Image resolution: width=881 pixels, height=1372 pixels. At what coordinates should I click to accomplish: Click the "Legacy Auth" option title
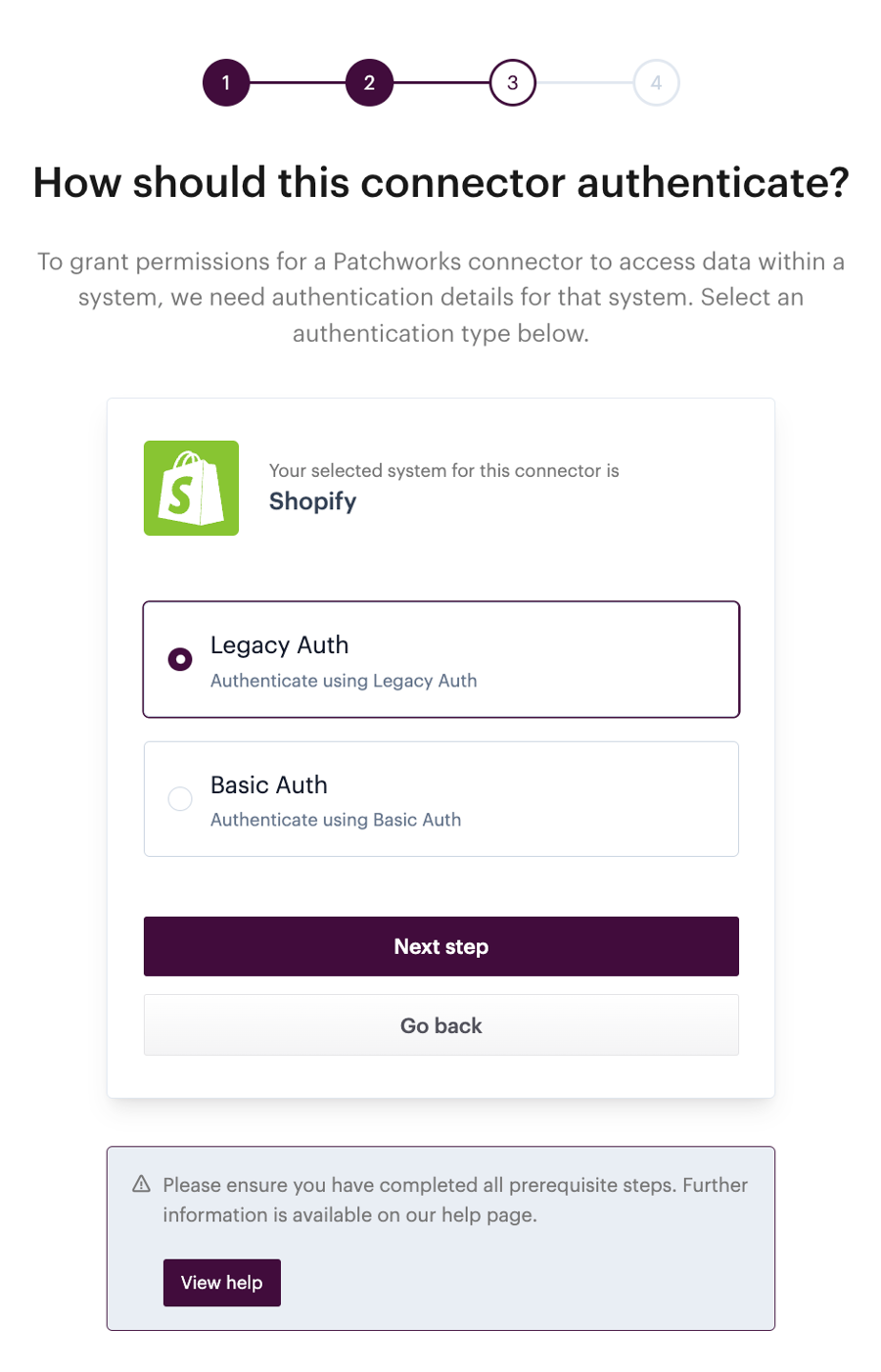click(279, 645)
